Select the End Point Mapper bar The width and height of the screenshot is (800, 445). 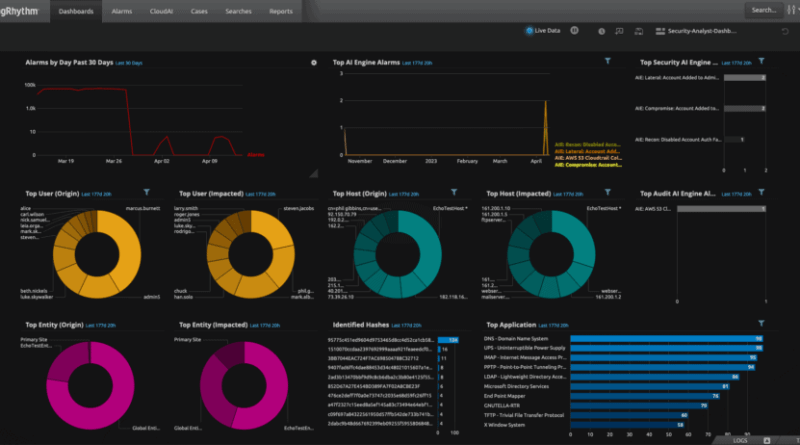(x=645, y=396)
